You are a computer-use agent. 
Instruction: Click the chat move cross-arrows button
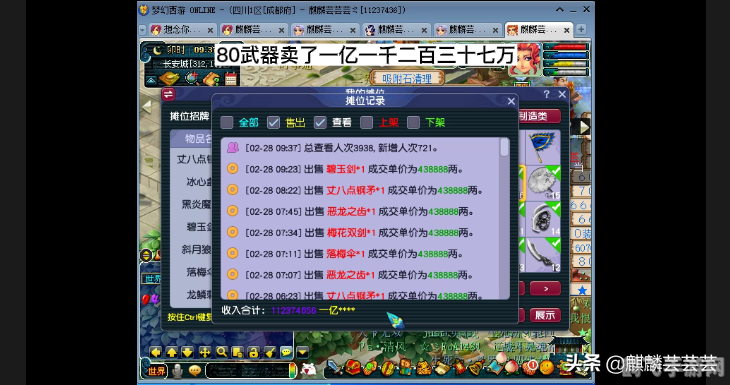tap(204, 352)
